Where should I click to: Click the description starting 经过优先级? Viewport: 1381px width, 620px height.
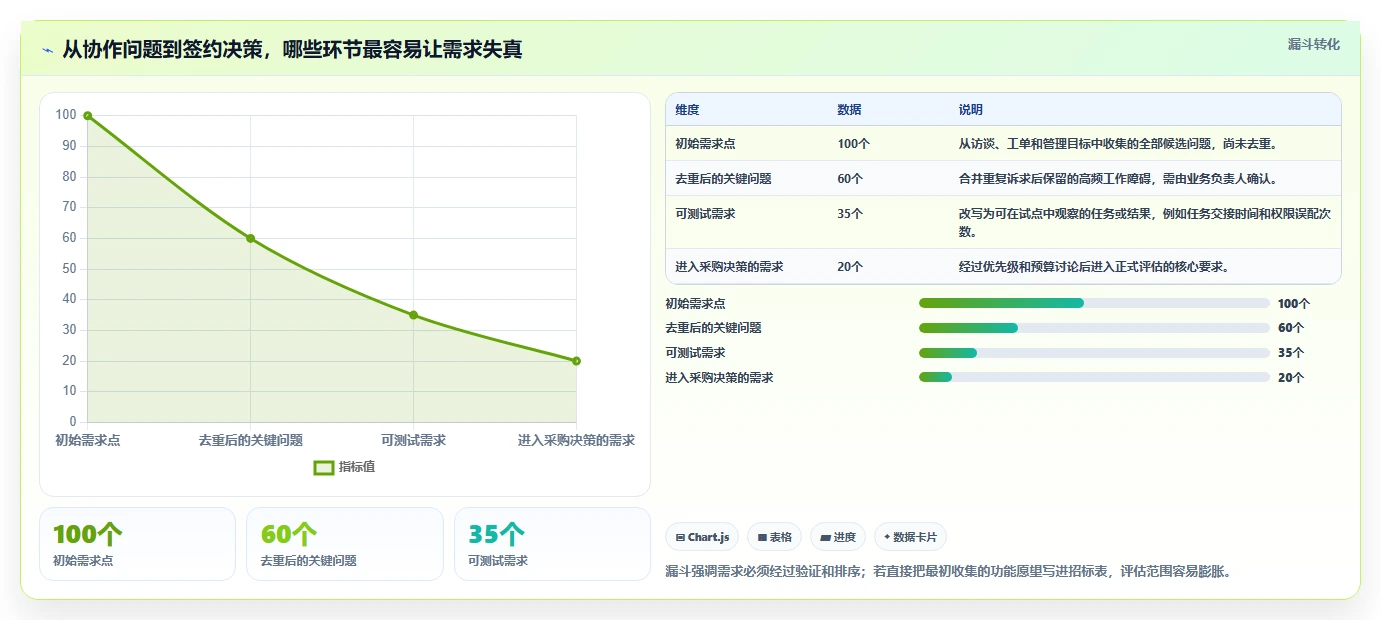(1094, 267)
